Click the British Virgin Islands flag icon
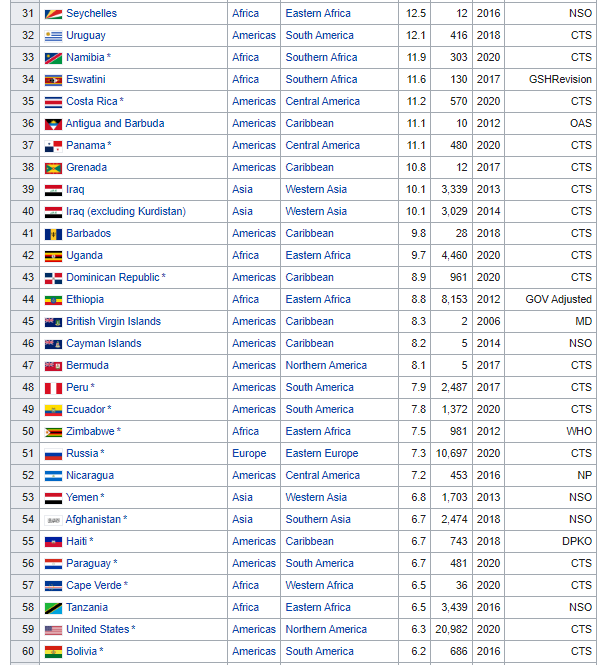Image resolution: width=602 pixels, height=665 pixels. (x=53, y=322)
